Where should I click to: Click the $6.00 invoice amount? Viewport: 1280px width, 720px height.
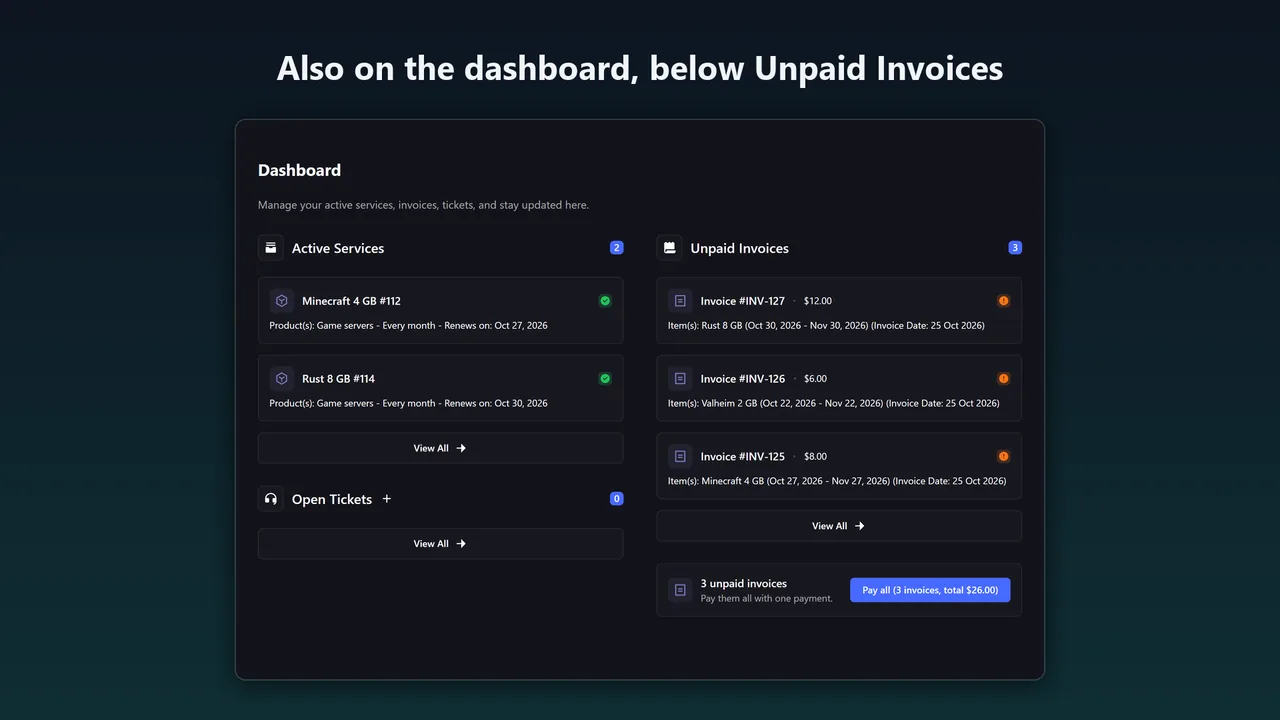(815, 379)
